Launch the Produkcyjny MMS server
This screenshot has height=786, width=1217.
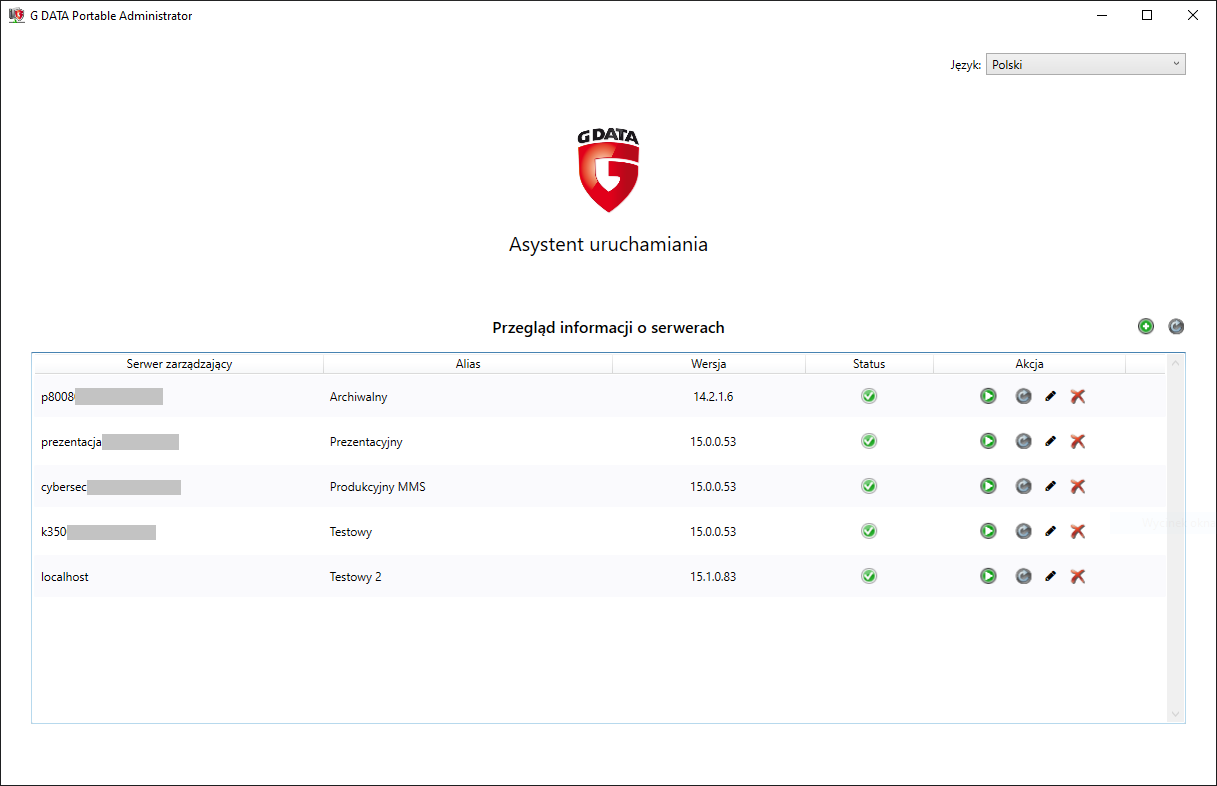[x=988, y=486]
